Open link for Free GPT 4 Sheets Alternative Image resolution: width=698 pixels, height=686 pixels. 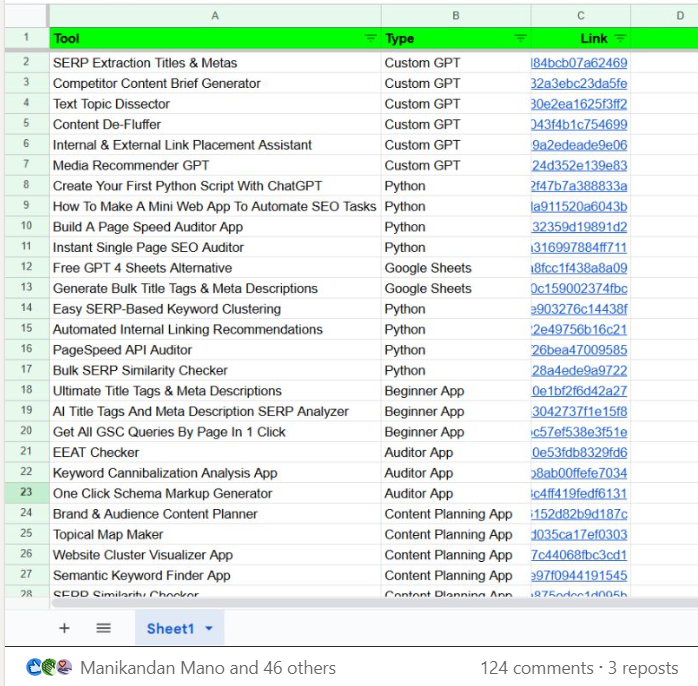pyautogui.click(x=579, y=268)
